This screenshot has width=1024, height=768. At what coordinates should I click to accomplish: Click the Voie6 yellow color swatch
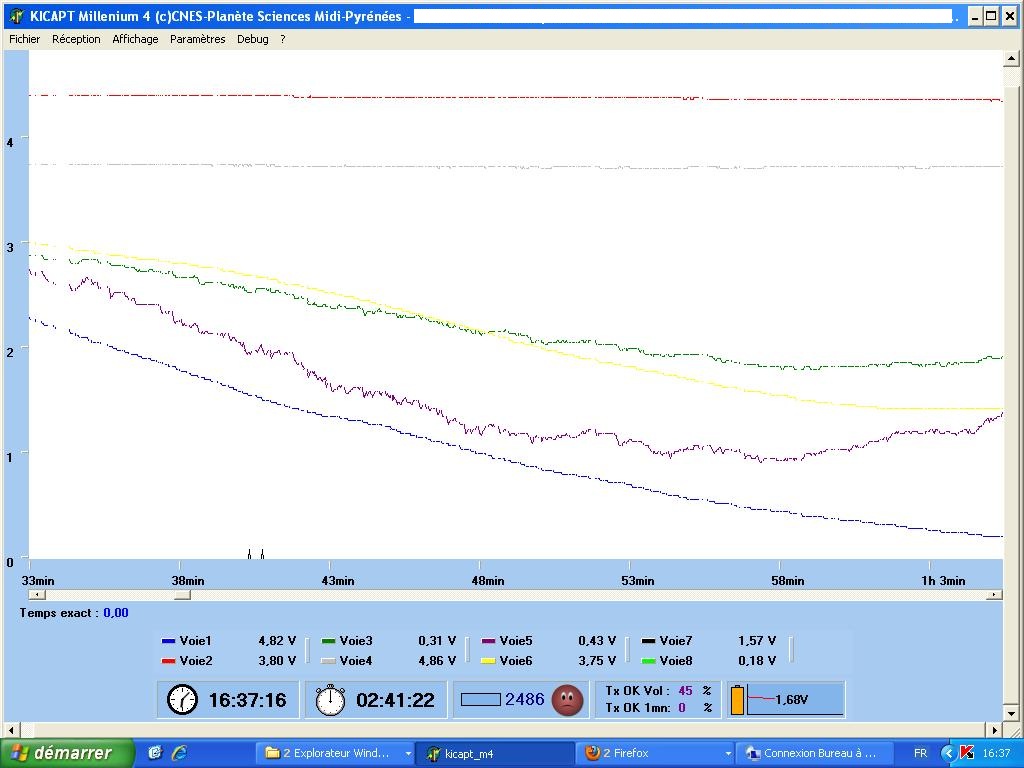coord(489,661)
